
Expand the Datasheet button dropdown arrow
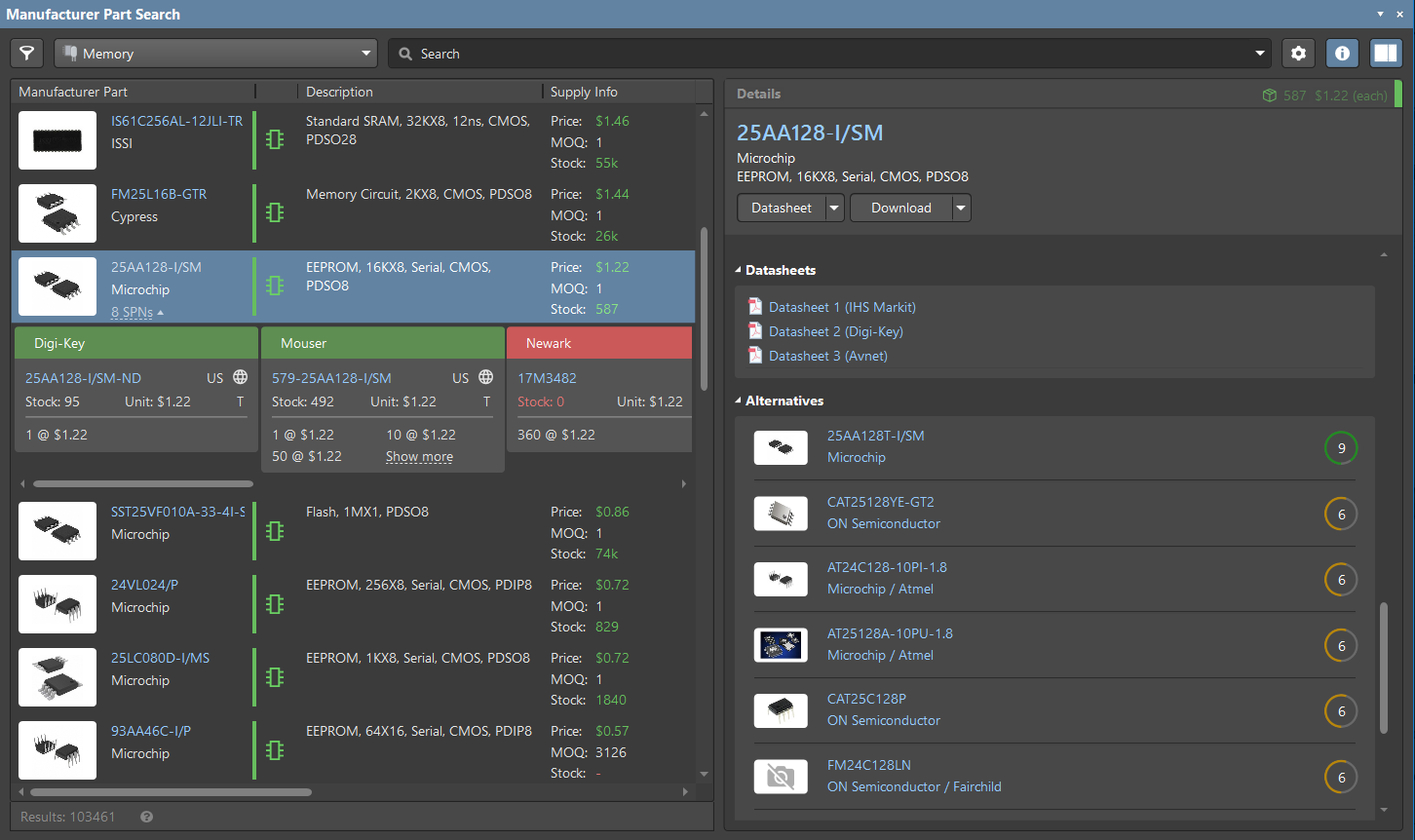click(834, 208)
